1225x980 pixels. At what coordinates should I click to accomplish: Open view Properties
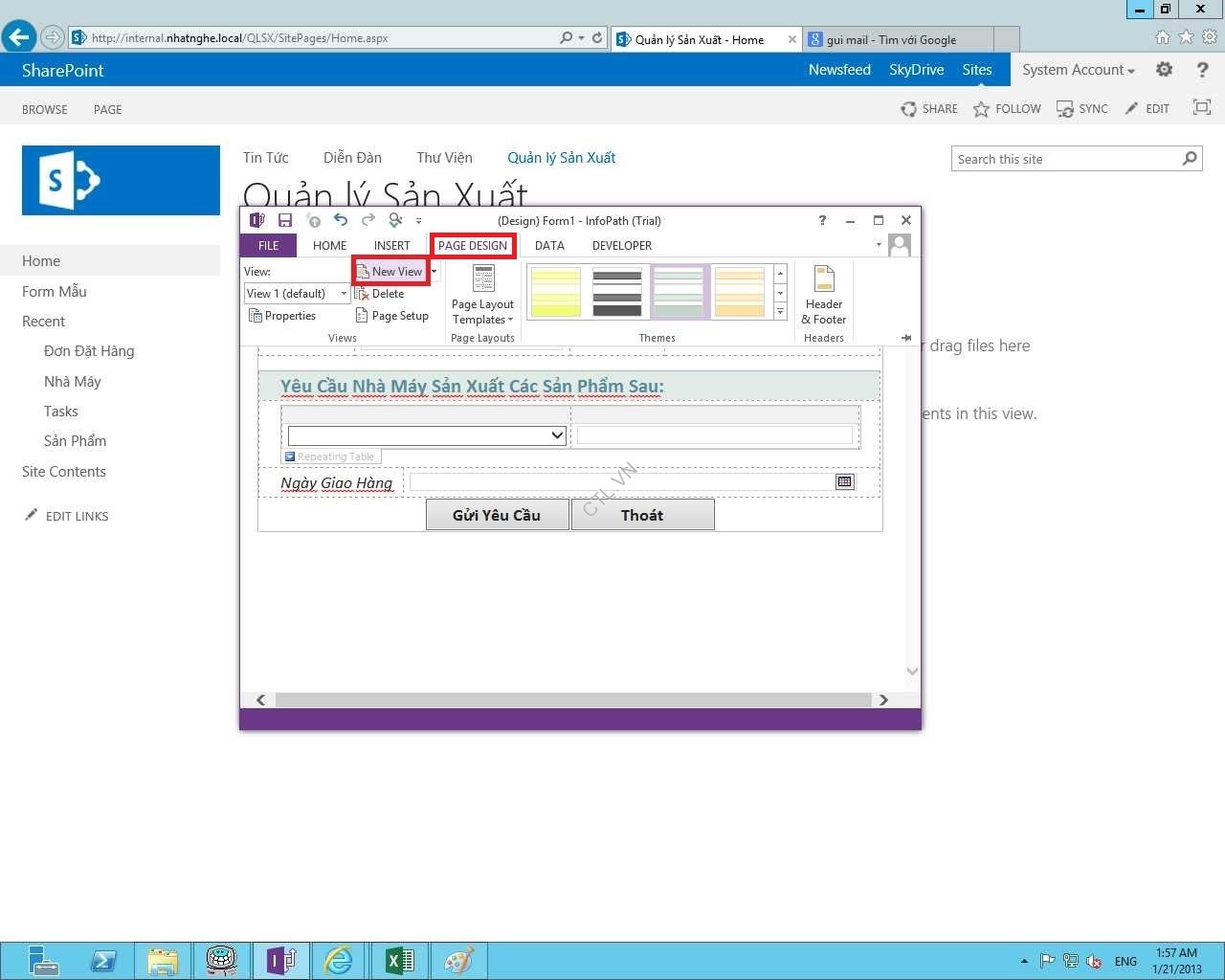click(x=282, y=316)
